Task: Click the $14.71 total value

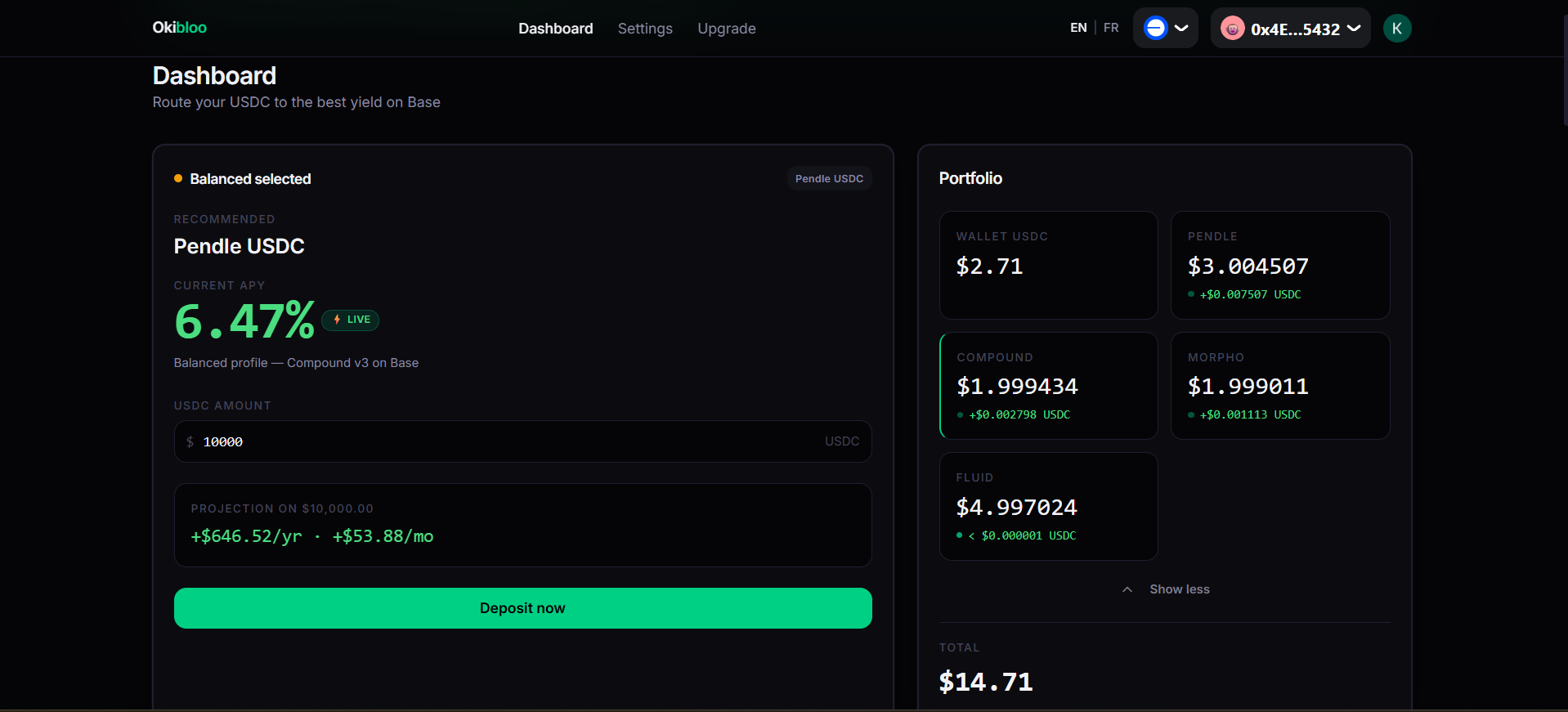Action: (x=986, y=682)
